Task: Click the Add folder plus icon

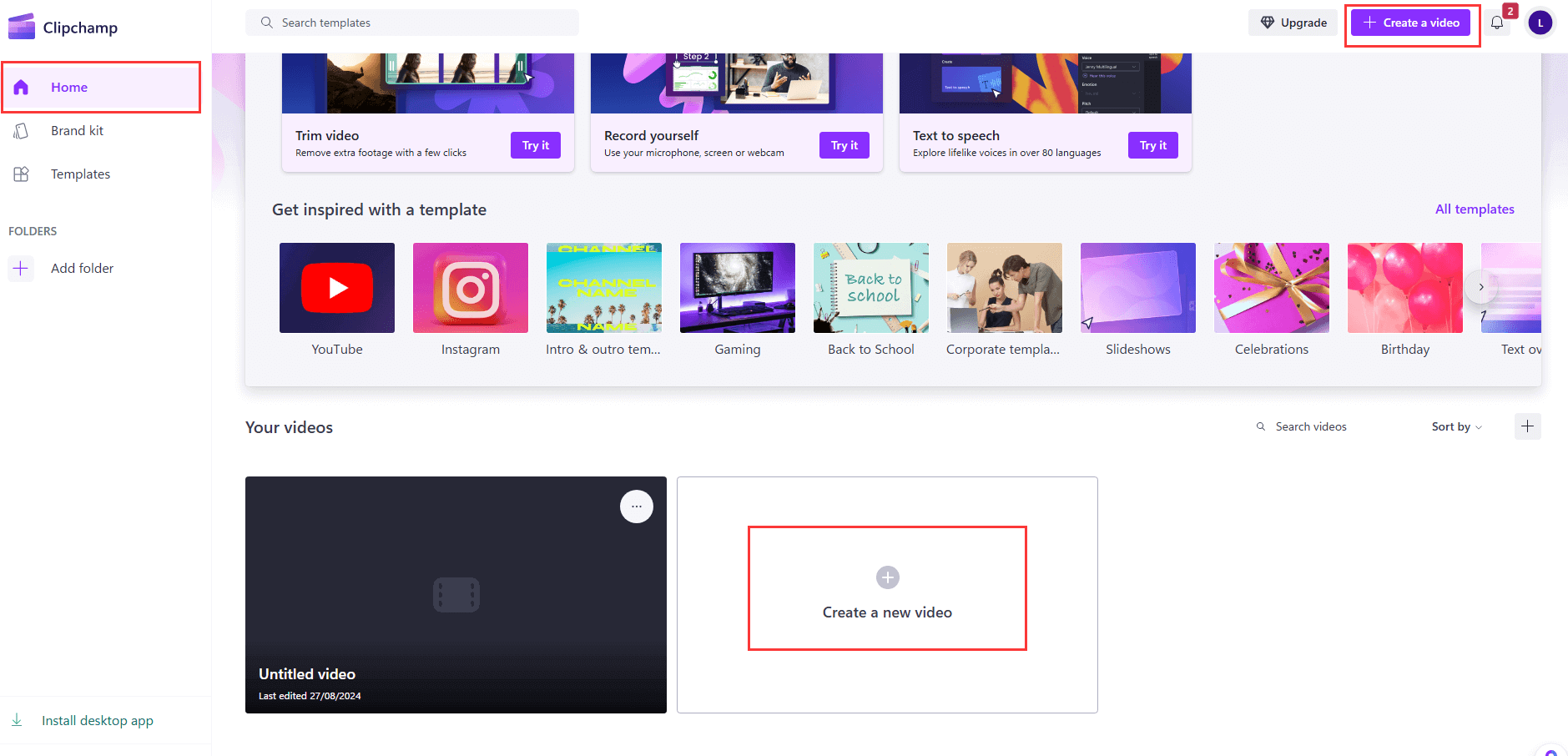Action: tap(21, 268)
